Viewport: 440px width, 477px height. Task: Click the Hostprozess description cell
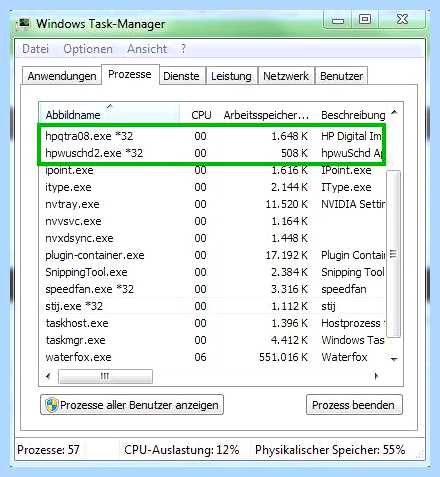(x=352, y=323)
